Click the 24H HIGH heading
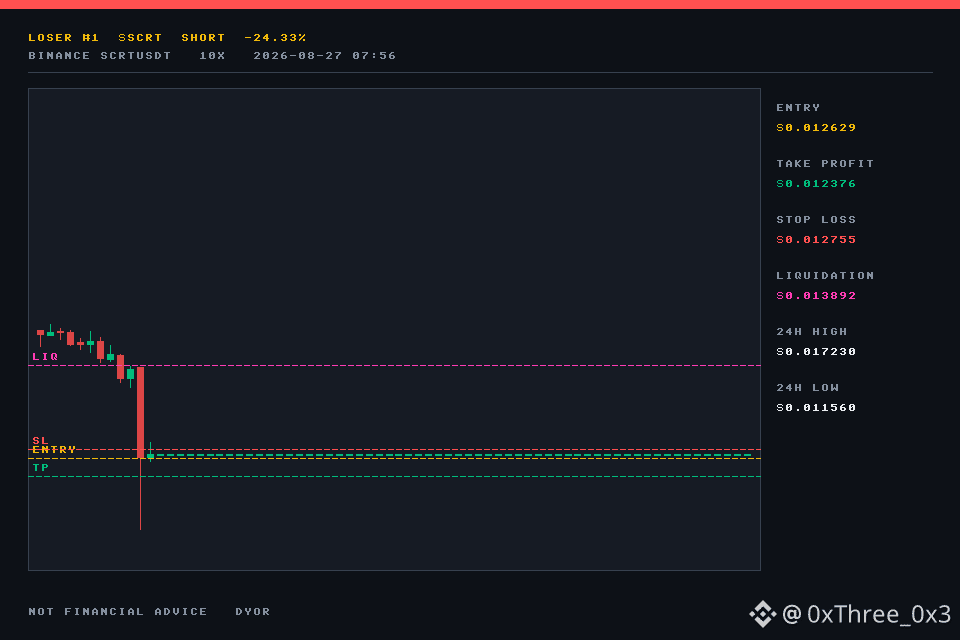 click(812, 331)
